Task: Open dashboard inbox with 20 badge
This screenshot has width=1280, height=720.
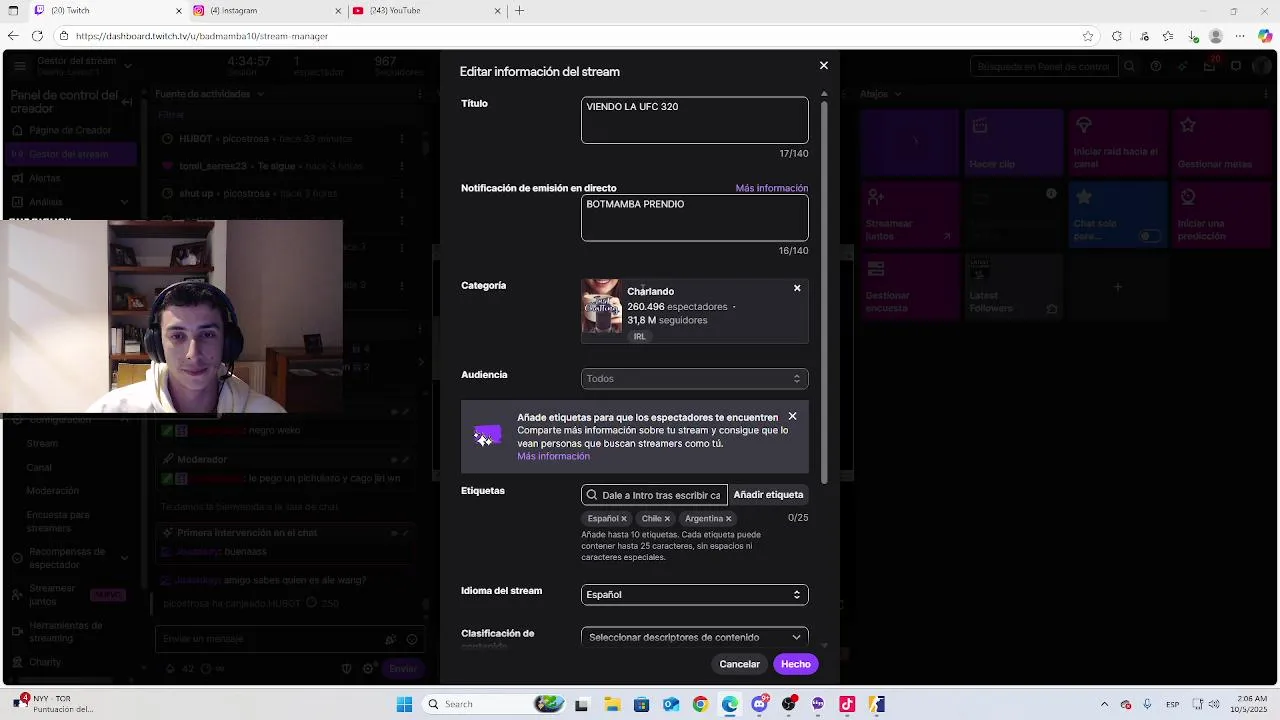Action: [x=1209, y=66]
